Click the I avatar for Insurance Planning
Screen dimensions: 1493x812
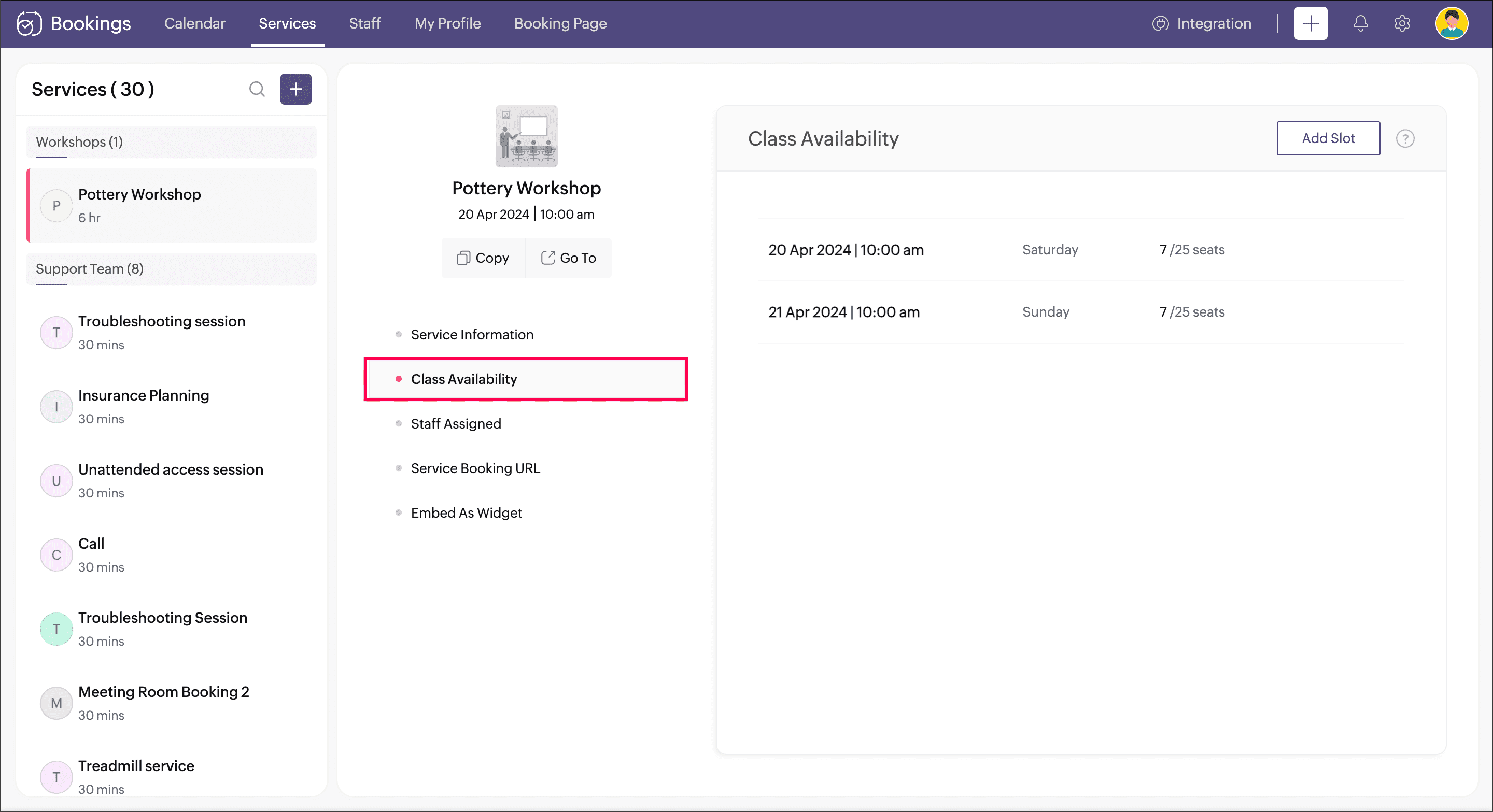pos(56,407)
